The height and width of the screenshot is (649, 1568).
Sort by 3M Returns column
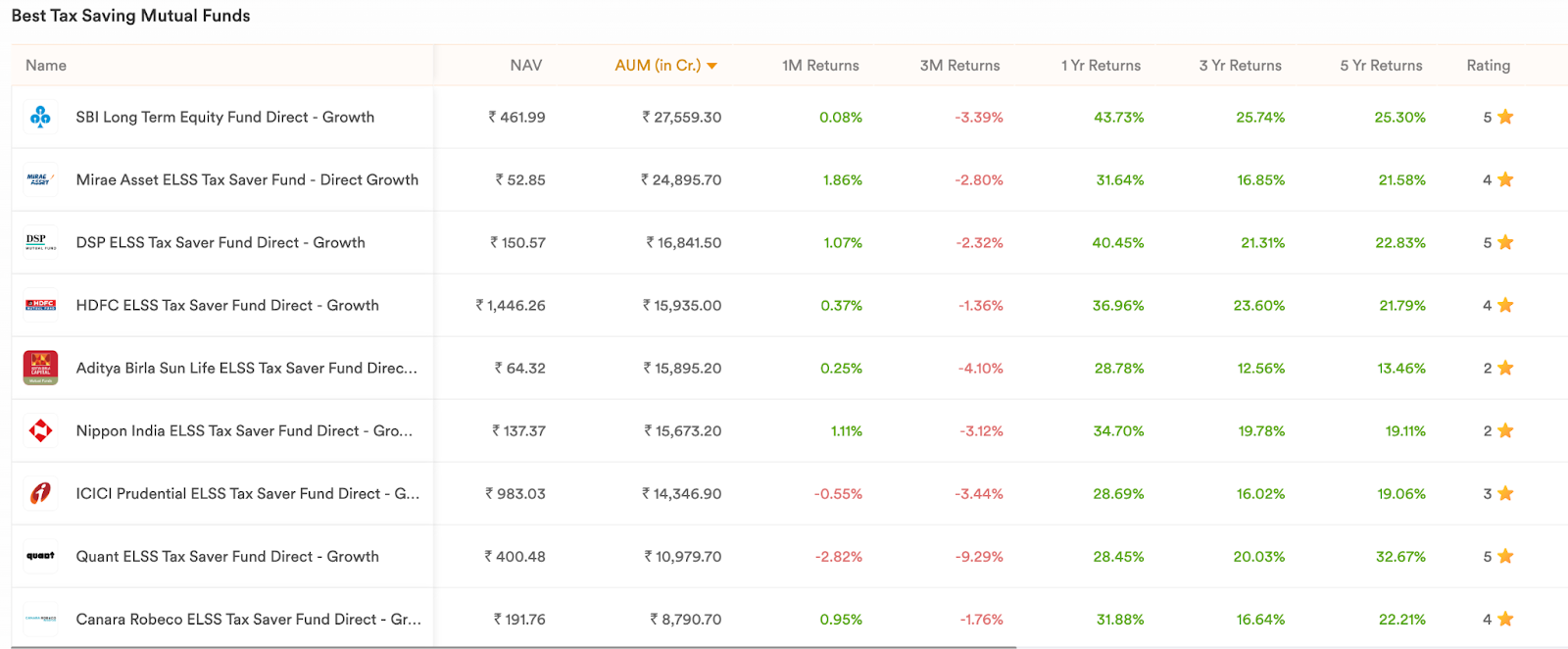[959, 66]
